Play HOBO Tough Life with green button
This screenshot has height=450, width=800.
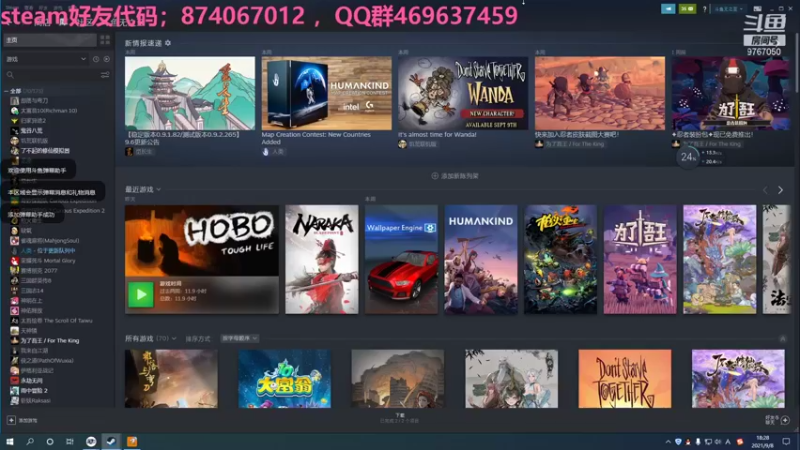coord(140,294)
